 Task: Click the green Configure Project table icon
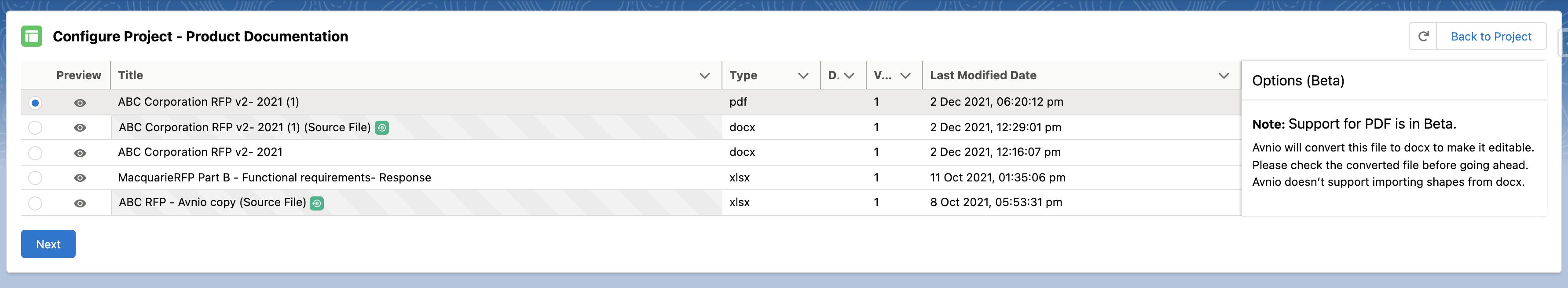32,37
